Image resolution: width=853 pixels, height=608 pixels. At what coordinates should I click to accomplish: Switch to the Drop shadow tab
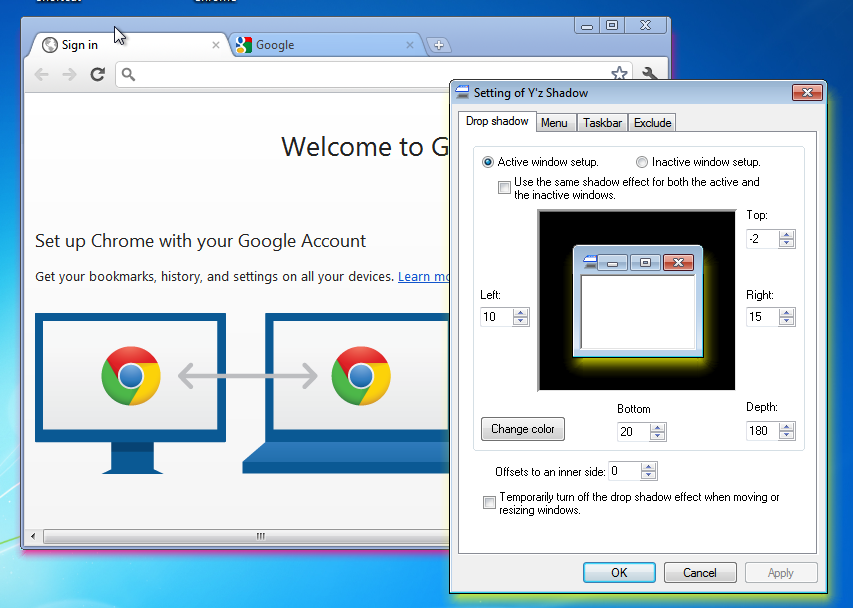(497, 121)
